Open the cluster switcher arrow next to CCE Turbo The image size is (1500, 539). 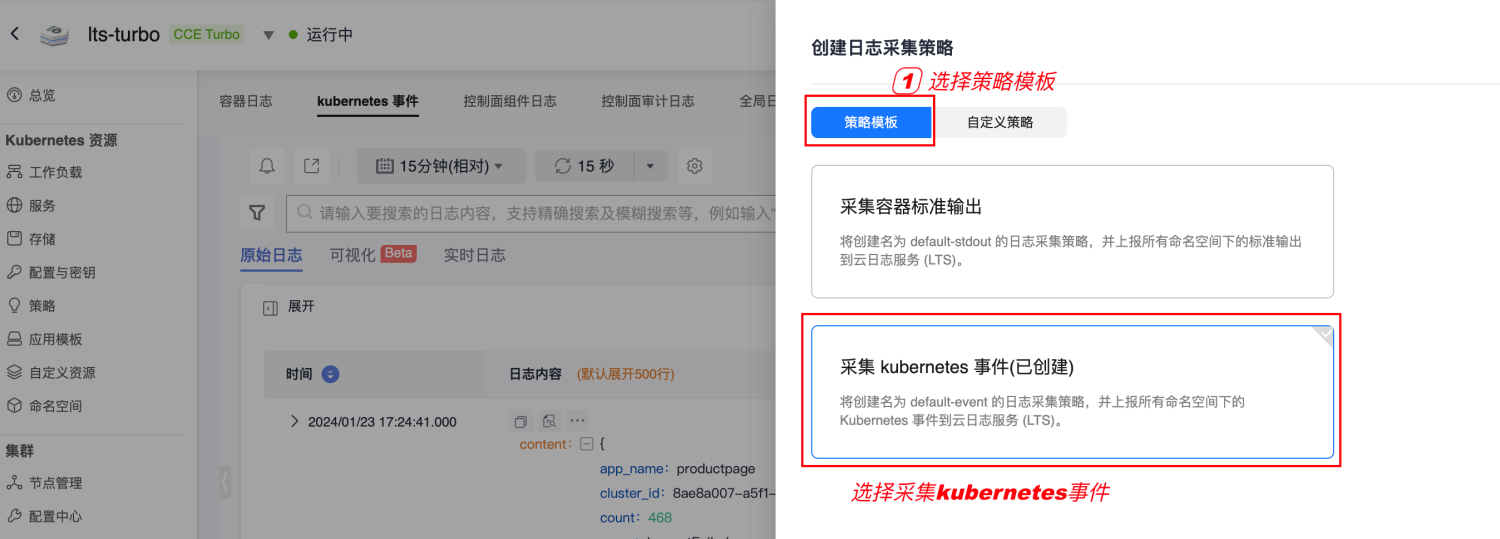268,35
